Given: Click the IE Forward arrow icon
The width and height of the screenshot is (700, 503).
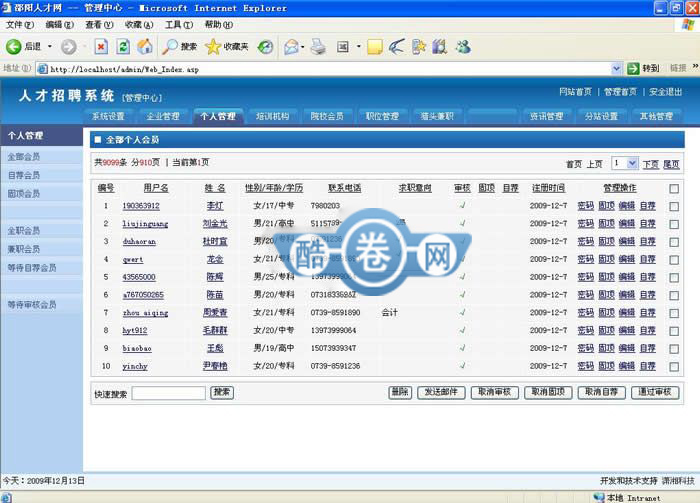Looking at the screenshot, I should click(68, 46).
